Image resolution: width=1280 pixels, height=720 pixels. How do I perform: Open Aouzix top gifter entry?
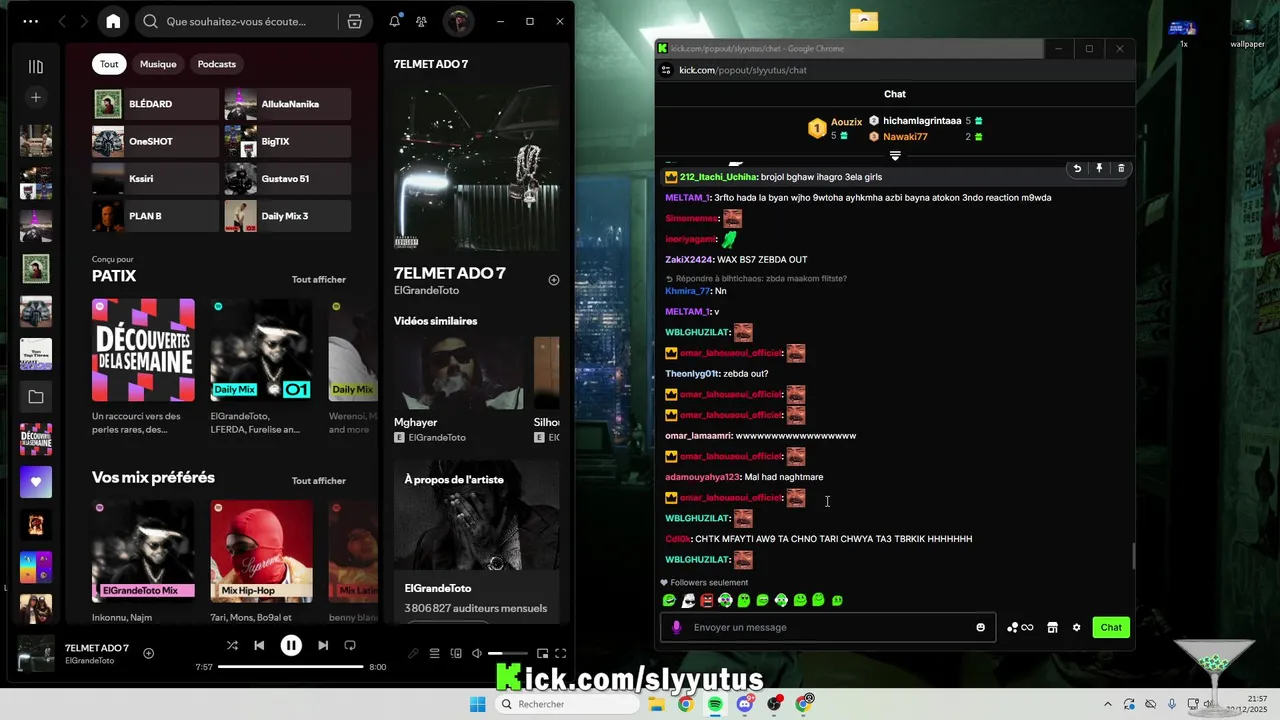pos(836,128)
